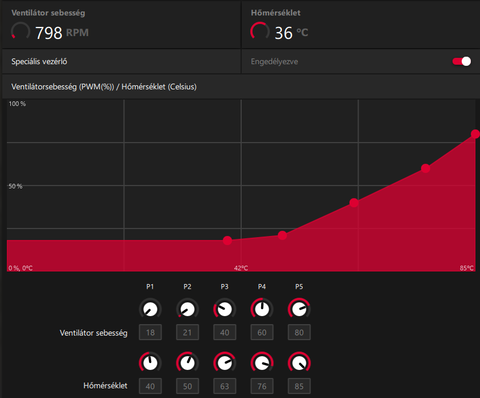The width and height of the screenshot is (480, 398).
Task: Click the P5 column label
Action: [299, 287]
